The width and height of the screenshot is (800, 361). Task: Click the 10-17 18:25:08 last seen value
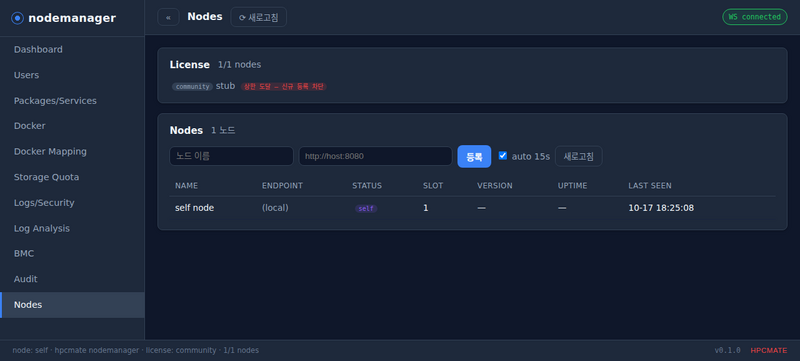coord(661,208)
